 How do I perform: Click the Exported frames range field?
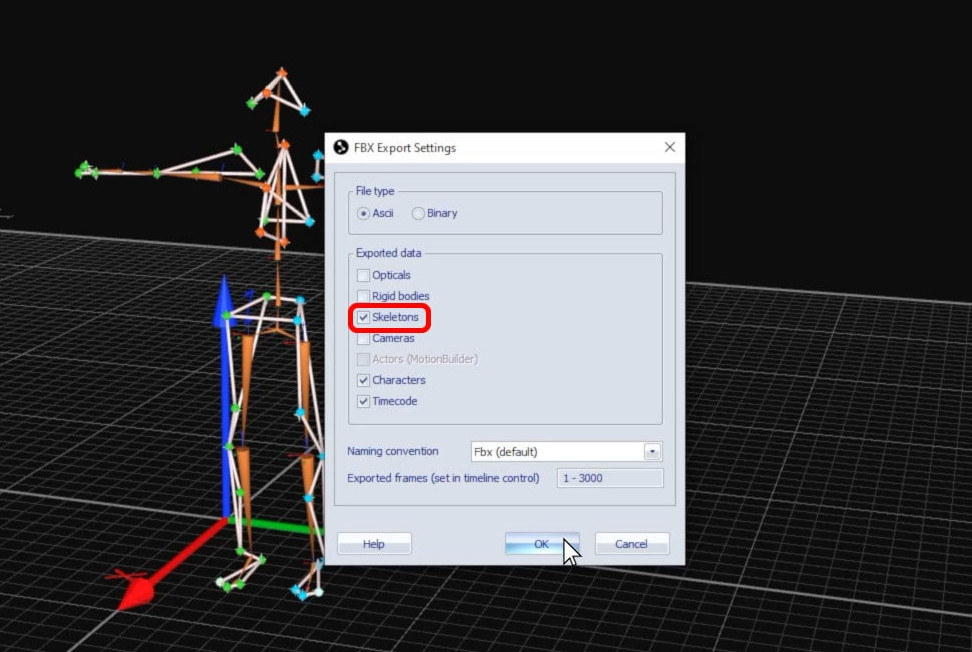(x=609, y=478)
